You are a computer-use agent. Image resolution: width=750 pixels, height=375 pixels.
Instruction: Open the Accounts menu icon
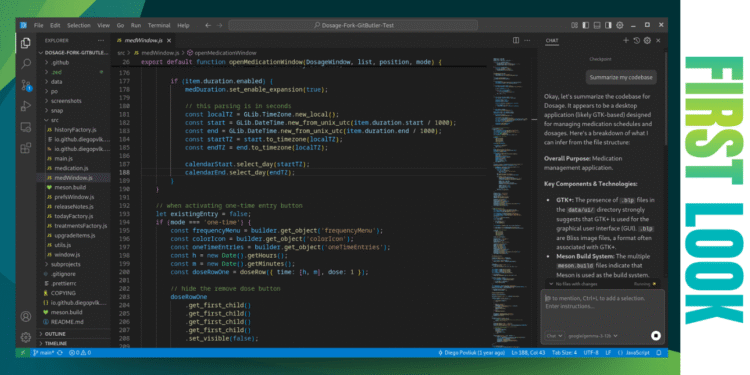tap(26, 316)
